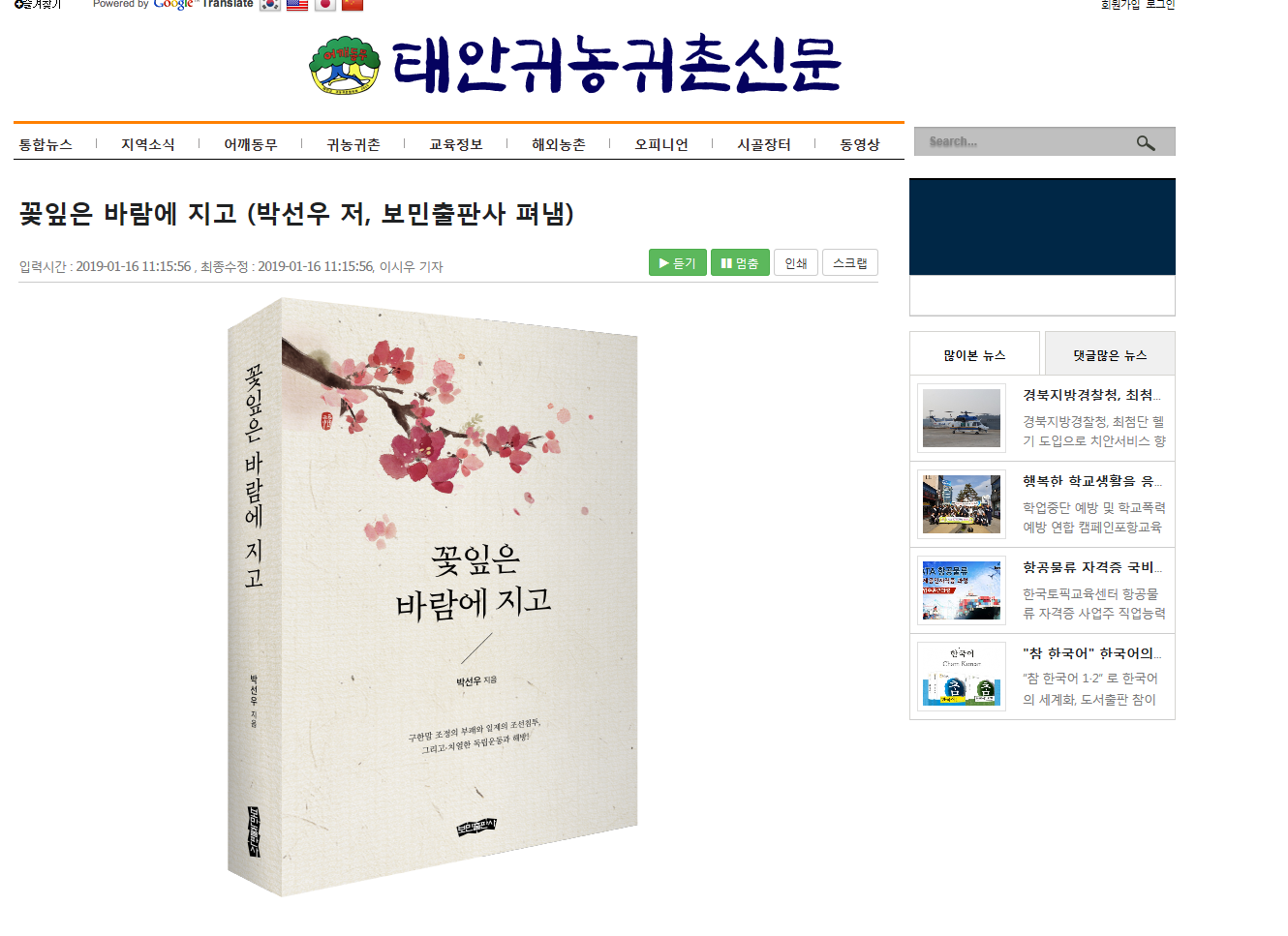Click the search magnifier icon
This screenshot has height=936, width=1288.
click(x=1146, y=142)
